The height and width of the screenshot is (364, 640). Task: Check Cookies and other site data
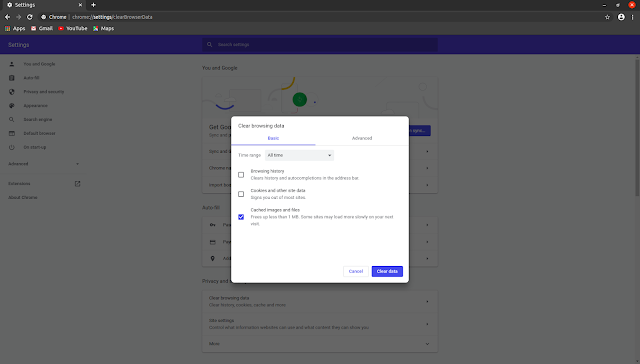[241, 194]
